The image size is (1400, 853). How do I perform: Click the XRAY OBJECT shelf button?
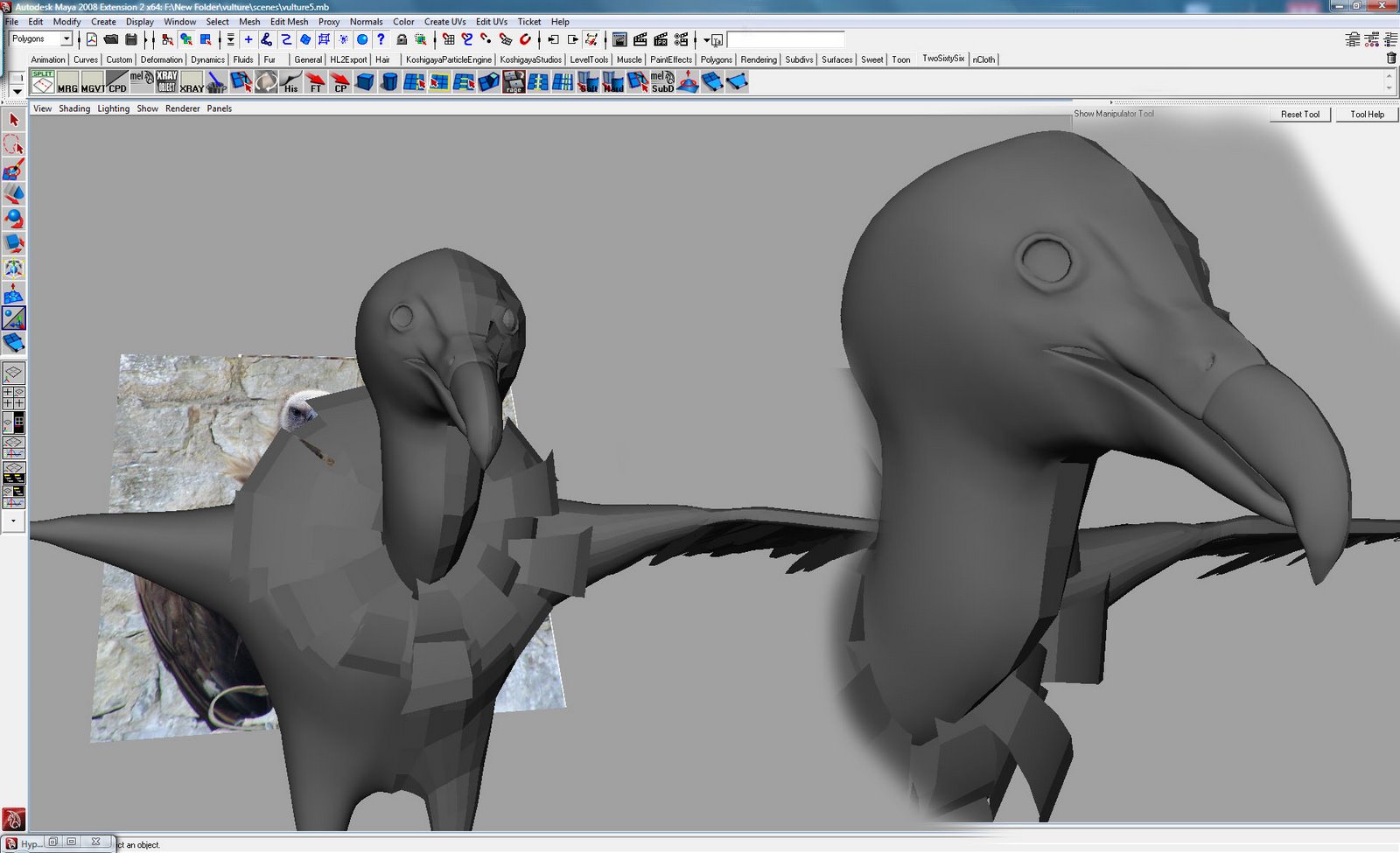[166, 82]
